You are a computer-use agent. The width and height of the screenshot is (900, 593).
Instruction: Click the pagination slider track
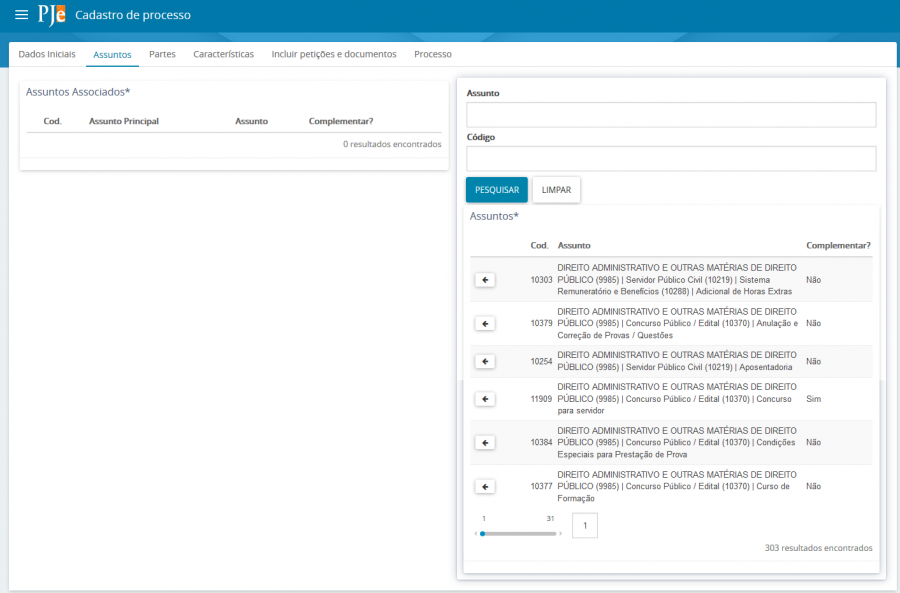520,534
